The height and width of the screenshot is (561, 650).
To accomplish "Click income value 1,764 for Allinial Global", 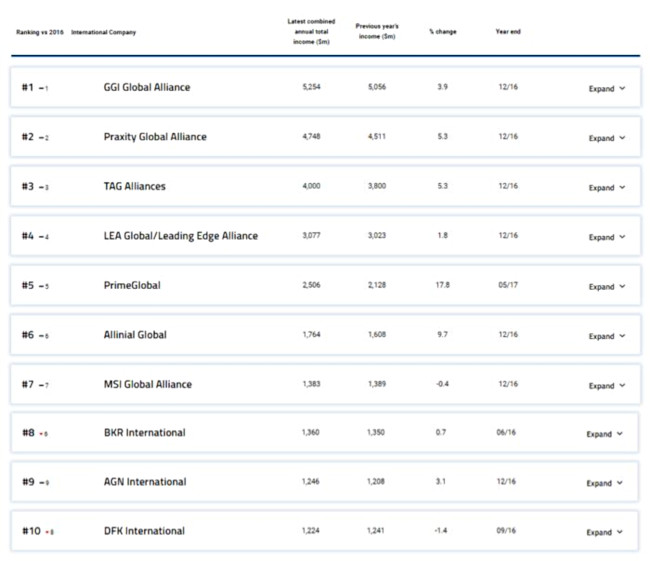I will tap(311, 334).
